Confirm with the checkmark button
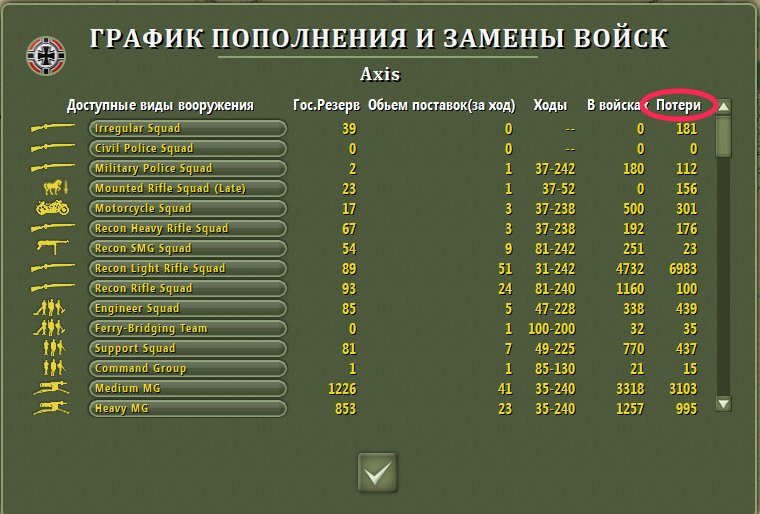The height and width of the screenshot is (514, 760). click(378, 473)
